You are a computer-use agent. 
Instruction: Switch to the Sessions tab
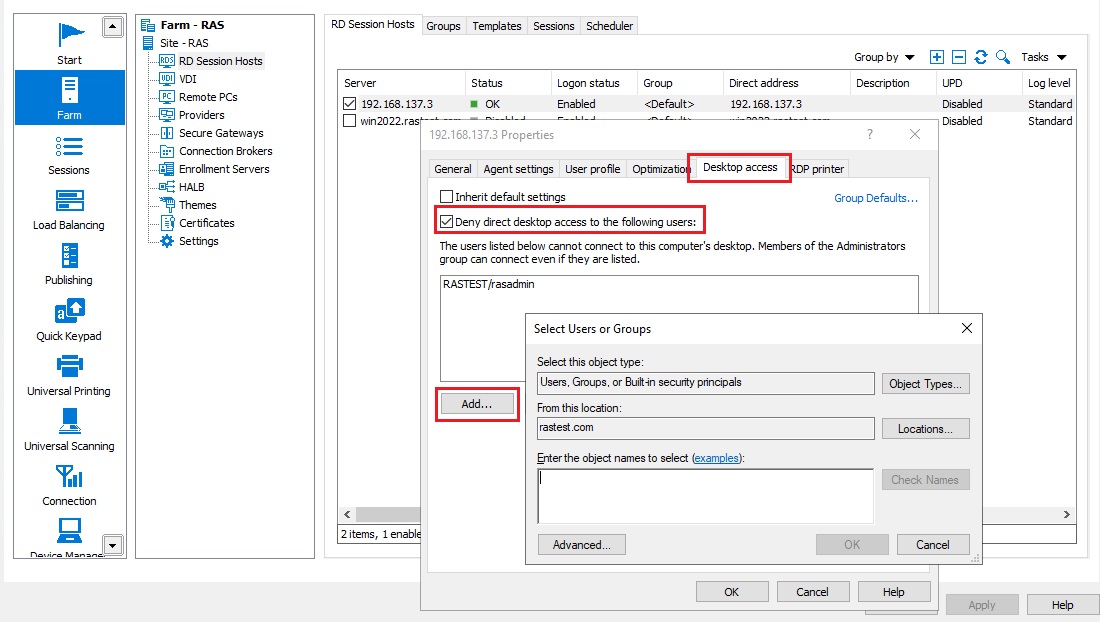pos(554,26)
